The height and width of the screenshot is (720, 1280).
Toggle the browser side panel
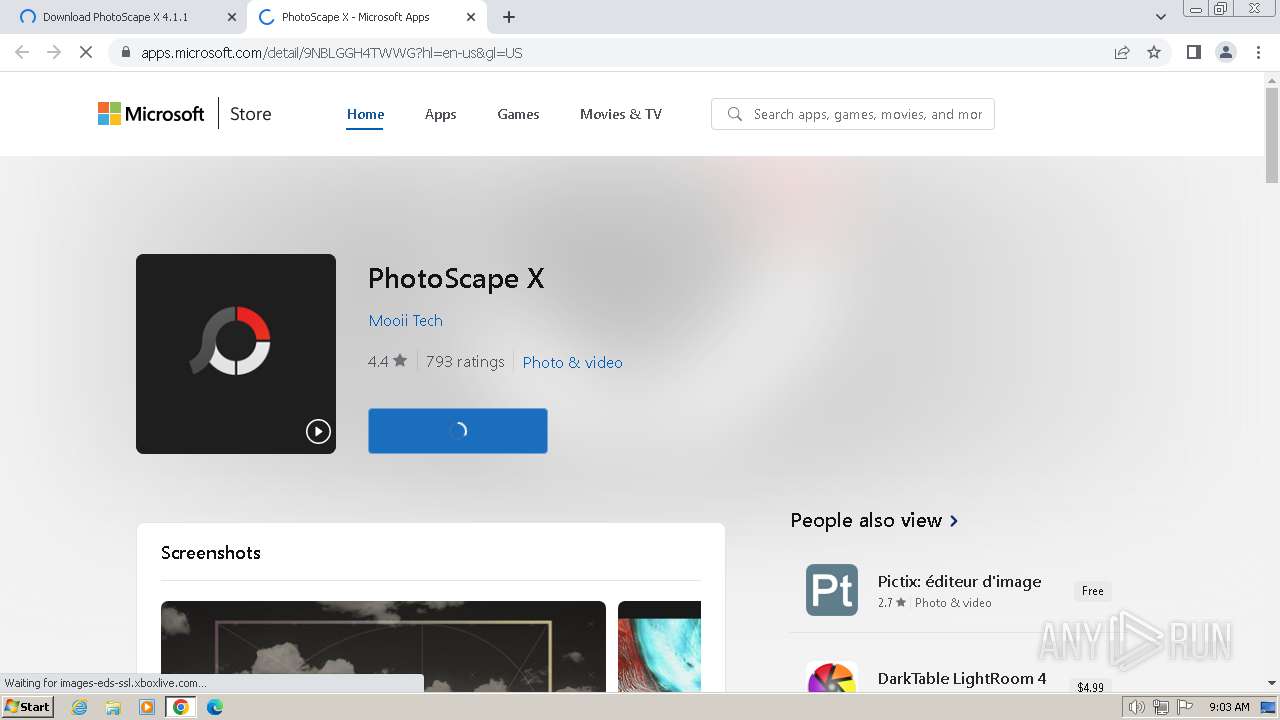tap(1193, 53)
